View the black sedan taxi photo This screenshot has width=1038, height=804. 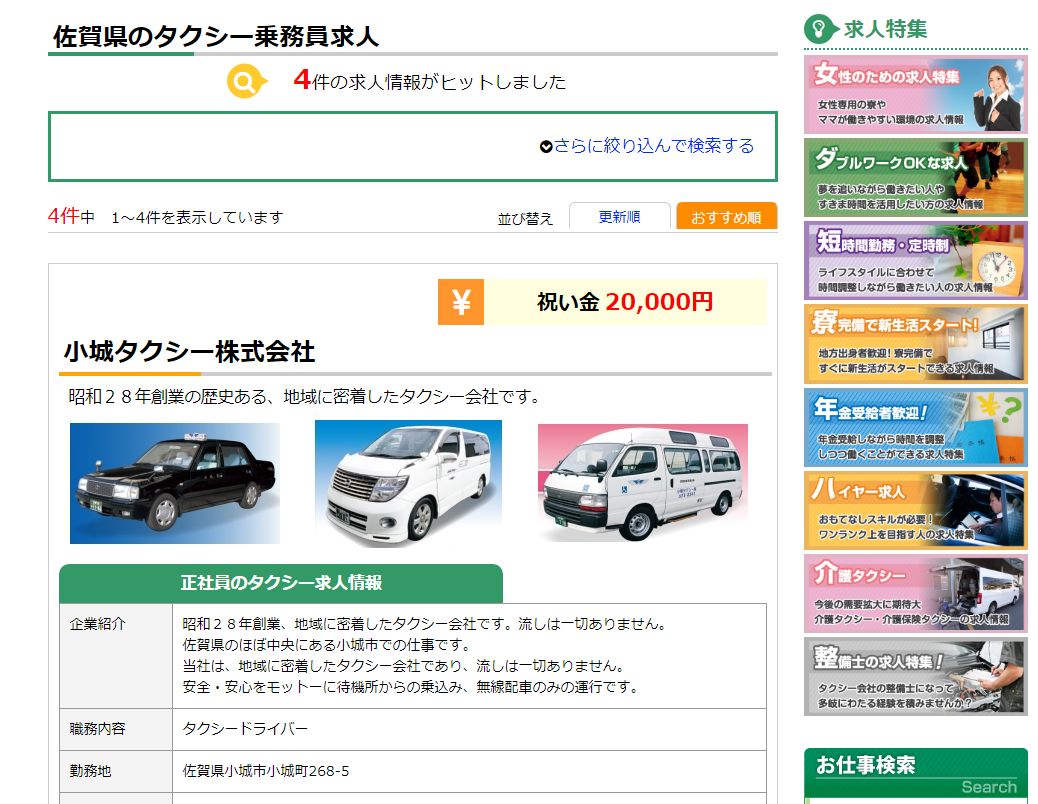[175, 483]
